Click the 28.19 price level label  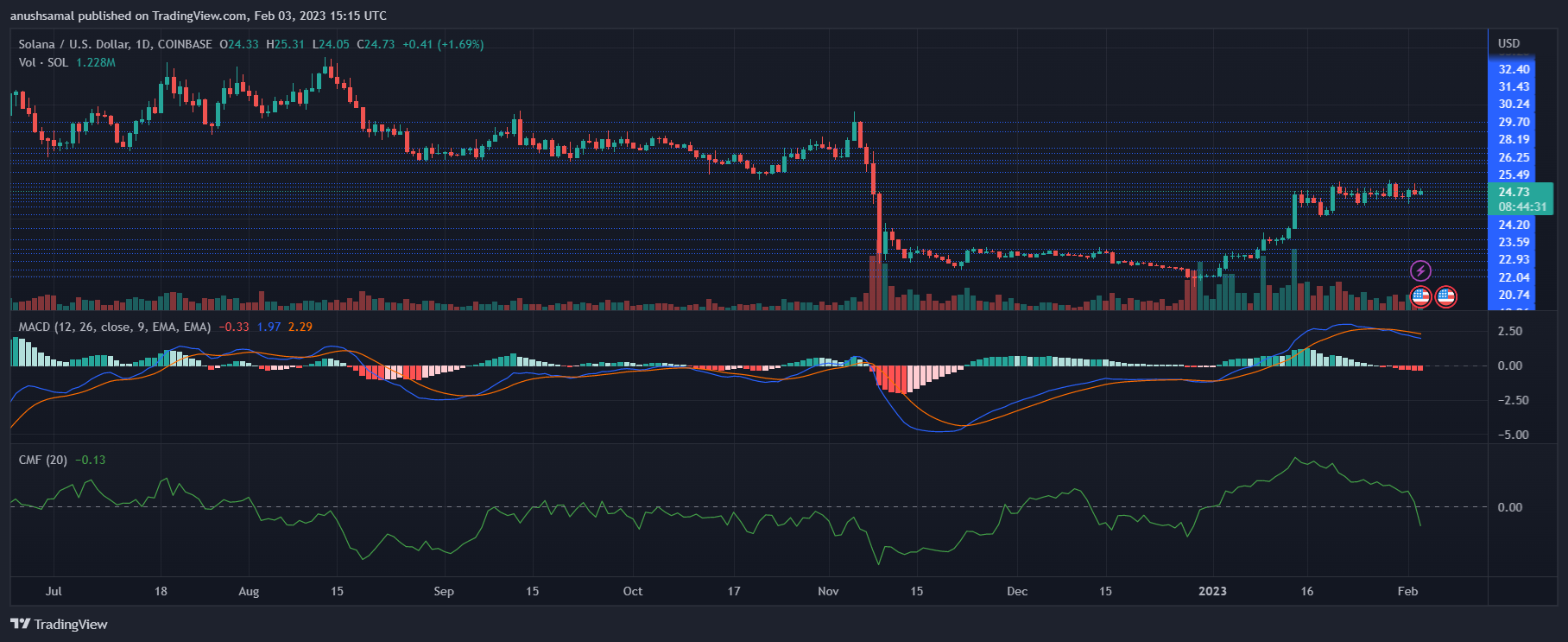coord(1514,139)
